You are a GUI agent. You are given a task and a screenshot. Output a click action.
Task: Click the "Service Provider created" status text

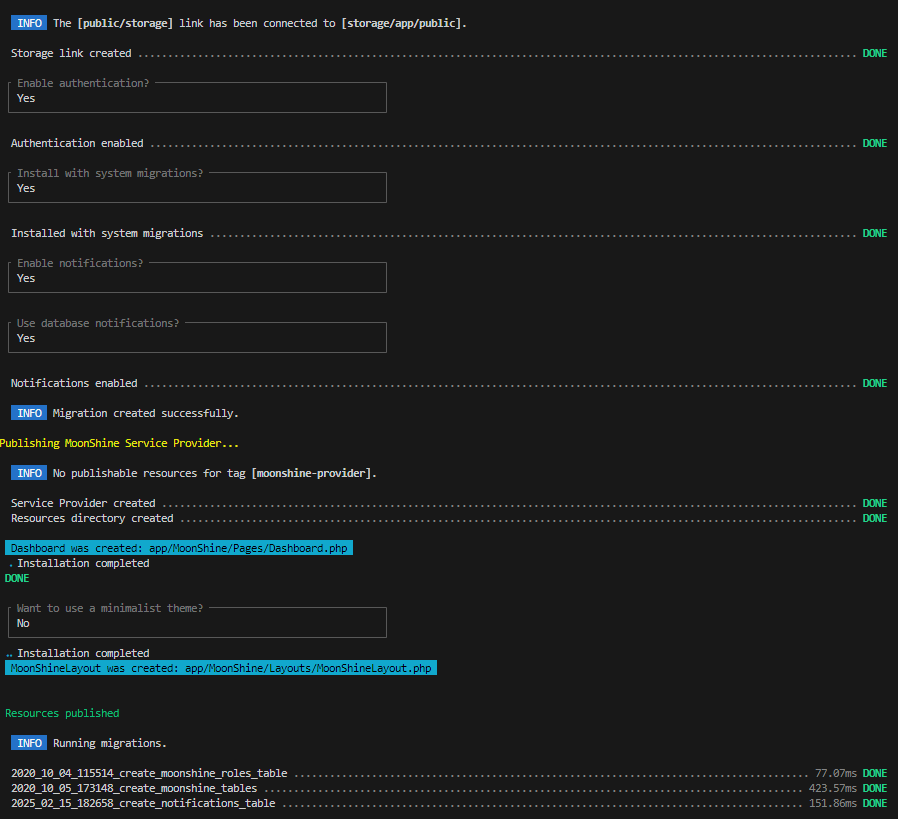click(x=83, y=503)
